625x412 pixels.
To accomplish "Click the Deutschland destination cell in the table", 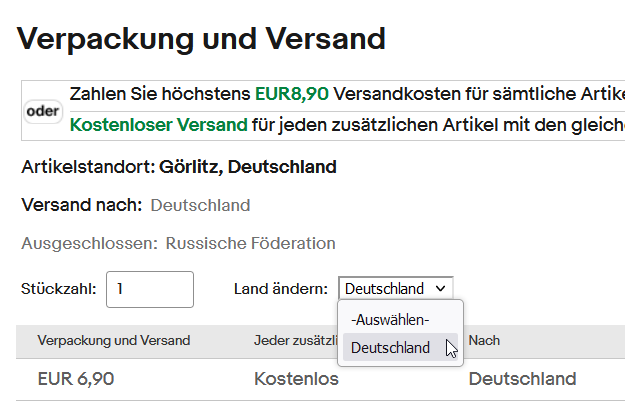I will [x=522, y=379].
